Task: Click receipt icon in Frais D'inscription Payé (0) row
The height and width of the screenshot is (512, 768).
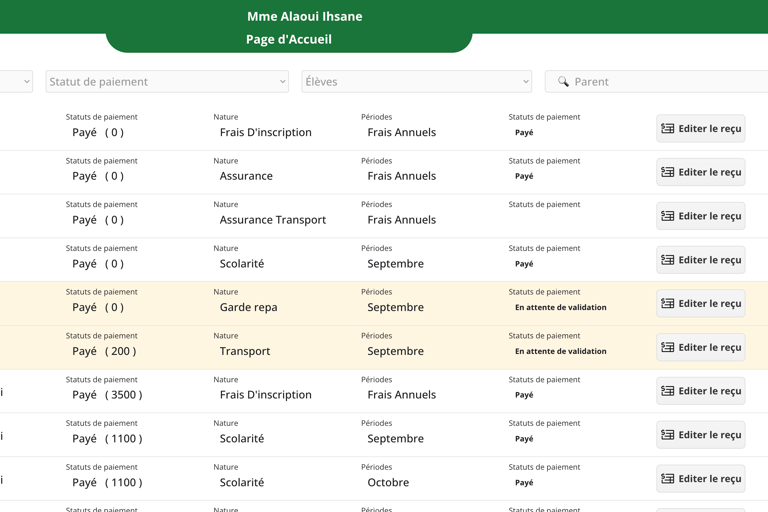Action: (x=668, y=129)
